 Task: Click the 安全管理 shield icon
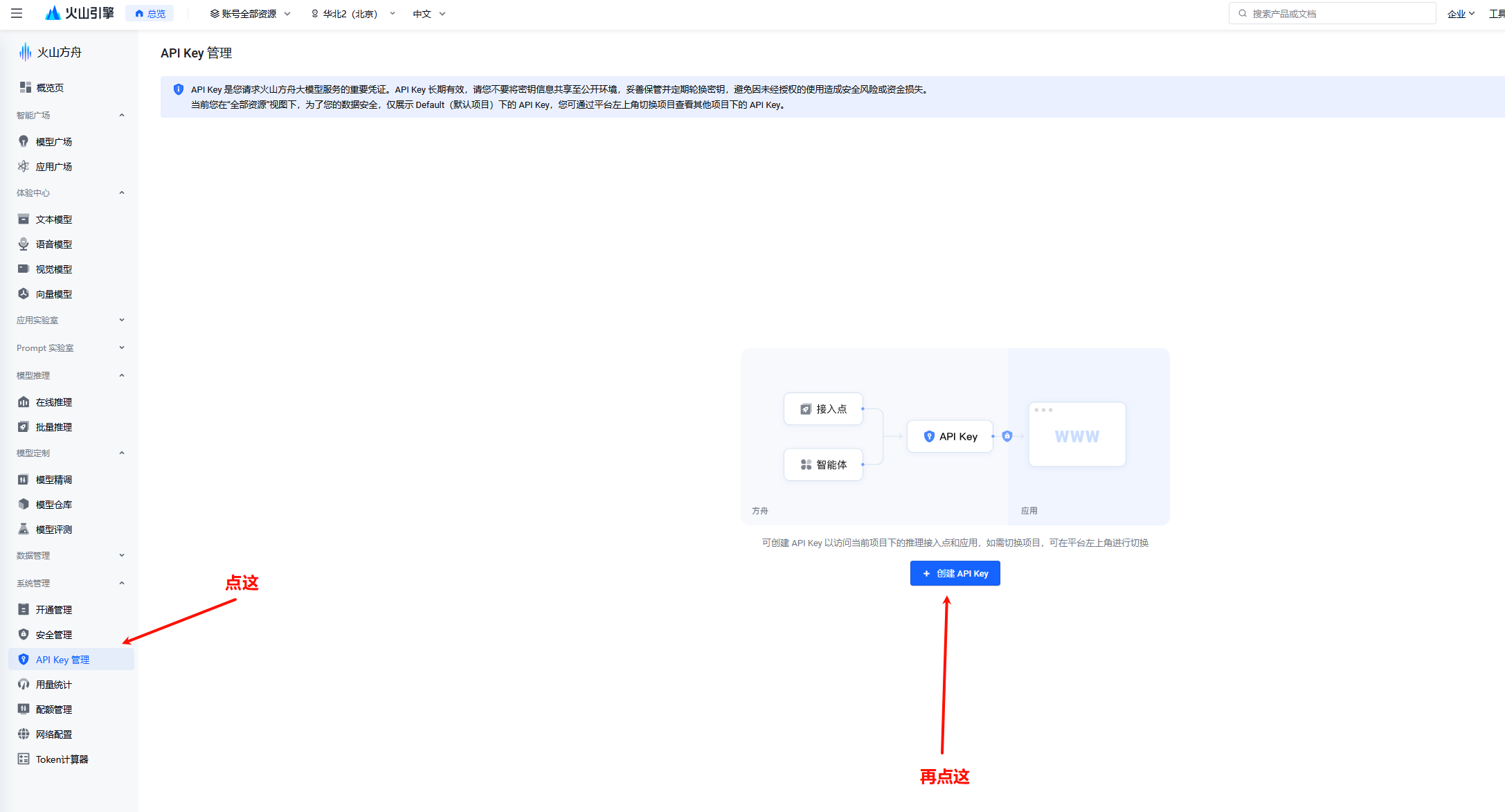click(x=24, y=634)
